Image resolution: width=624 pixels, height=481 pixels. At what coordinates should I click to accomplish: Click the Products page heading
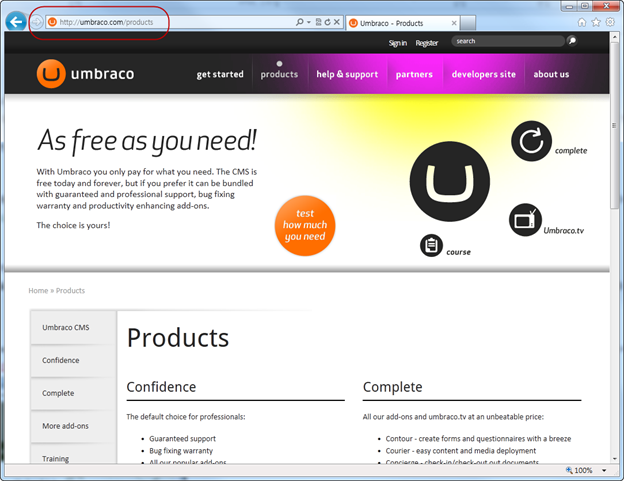click(x=178, y=338)
